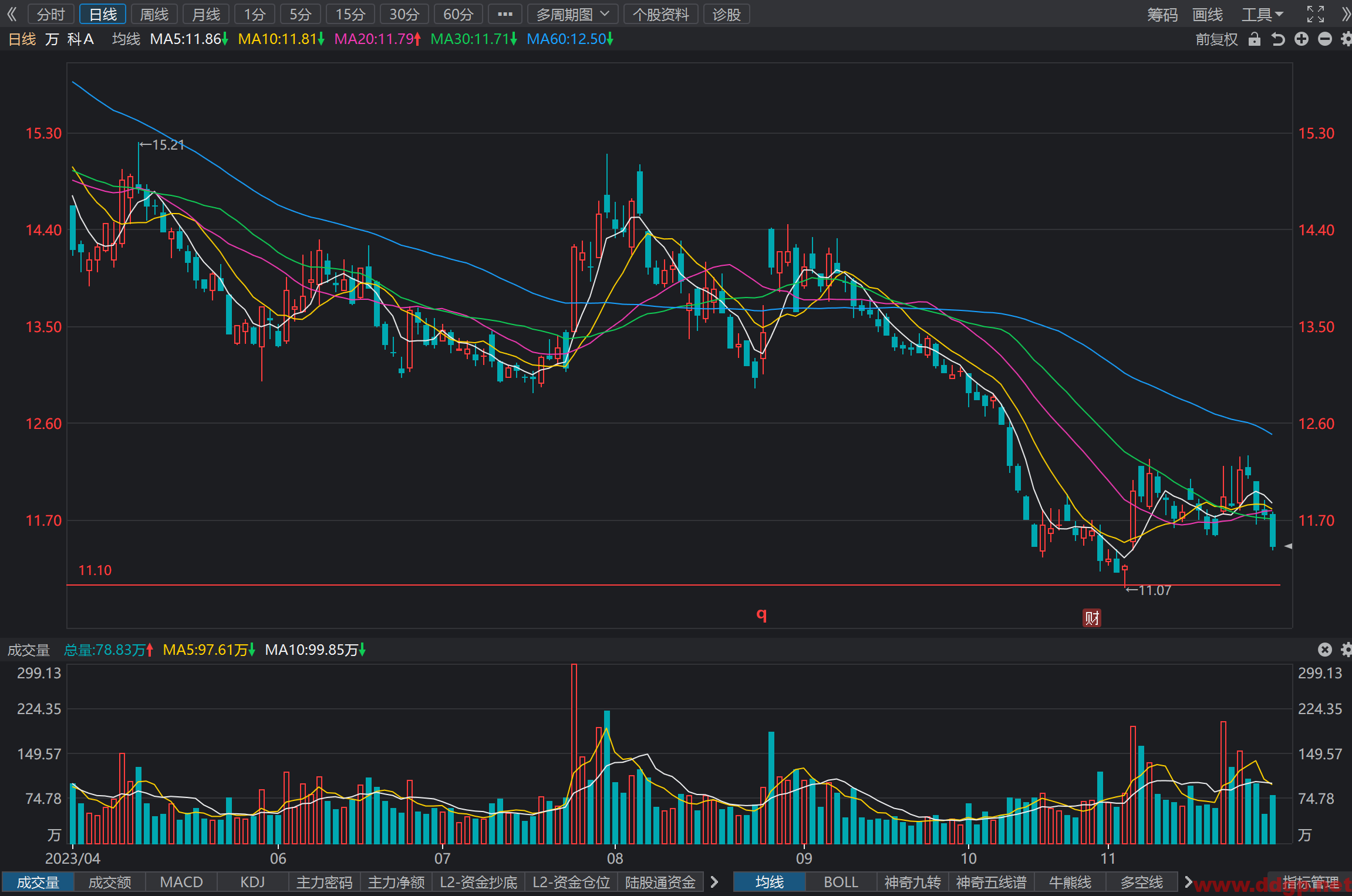Select 多空线 indicator tab

(1141, 882)
